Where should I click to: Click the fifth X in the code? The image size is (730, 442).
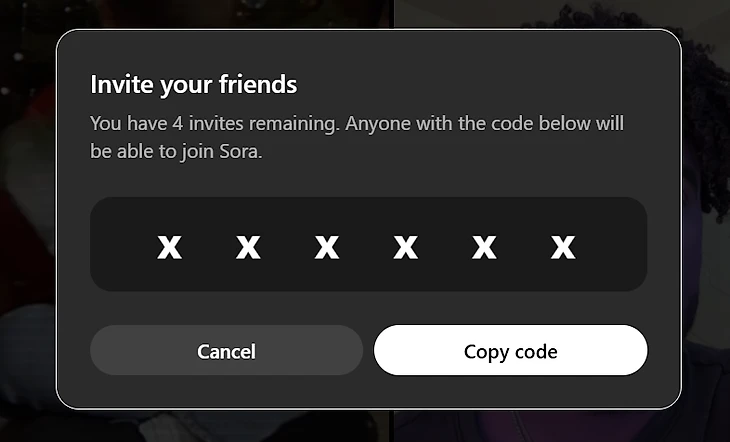tap(484, 246)
